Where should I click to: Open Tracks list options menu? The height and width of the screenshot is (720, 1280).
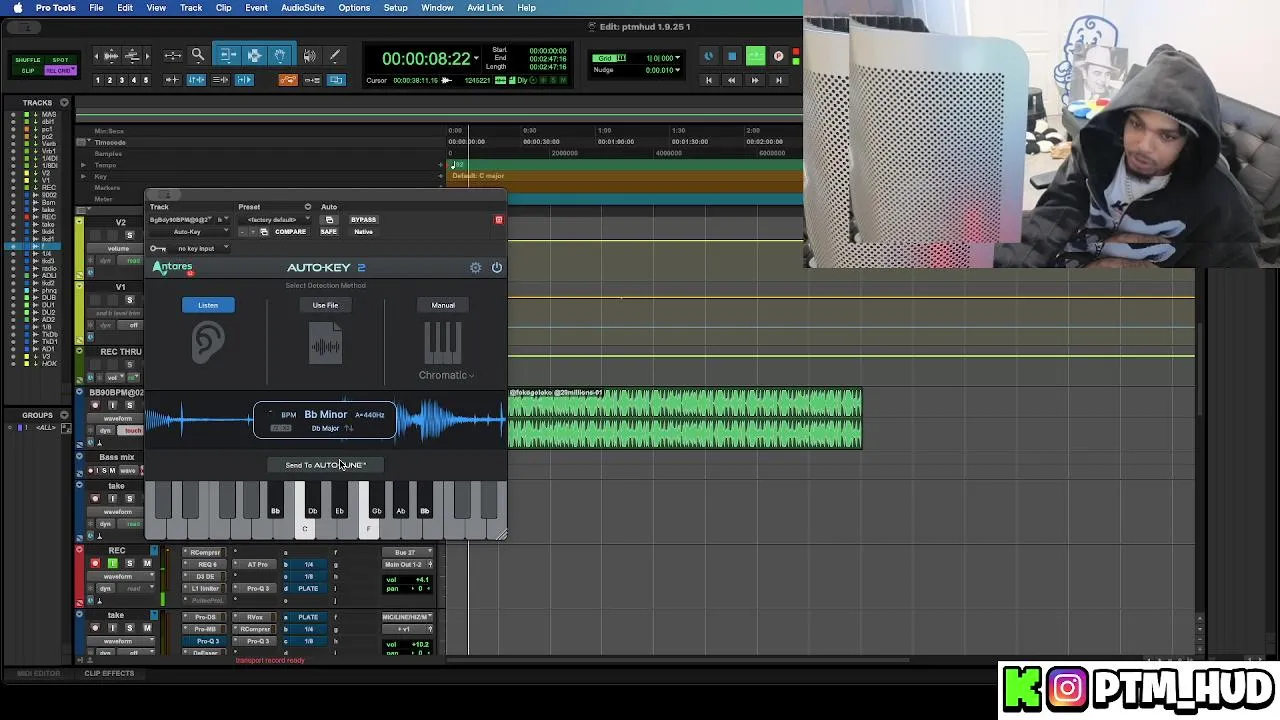64,102
